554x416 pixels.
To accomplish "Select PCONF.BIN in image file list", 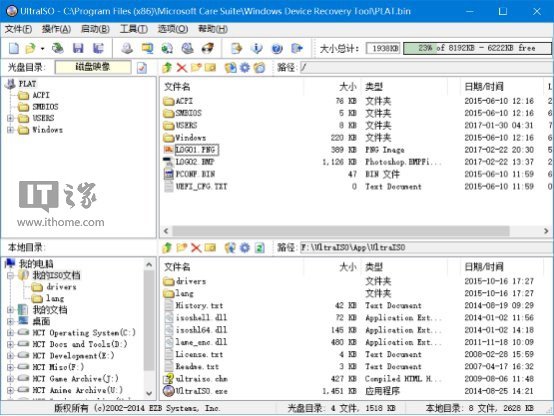I will click(195, 174).
